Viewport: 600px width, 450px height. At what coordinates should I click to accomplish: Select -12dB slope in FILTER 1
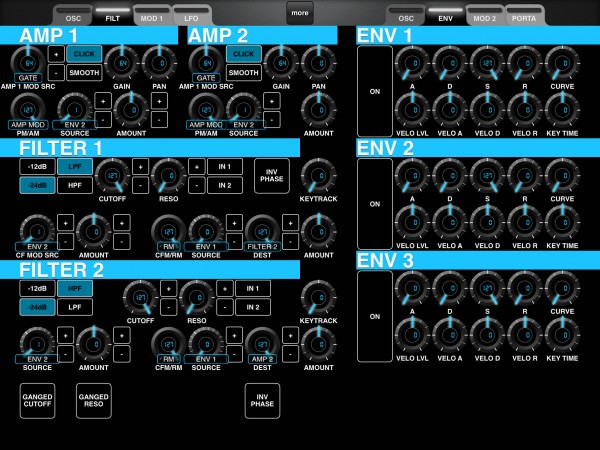click(38, 167)
